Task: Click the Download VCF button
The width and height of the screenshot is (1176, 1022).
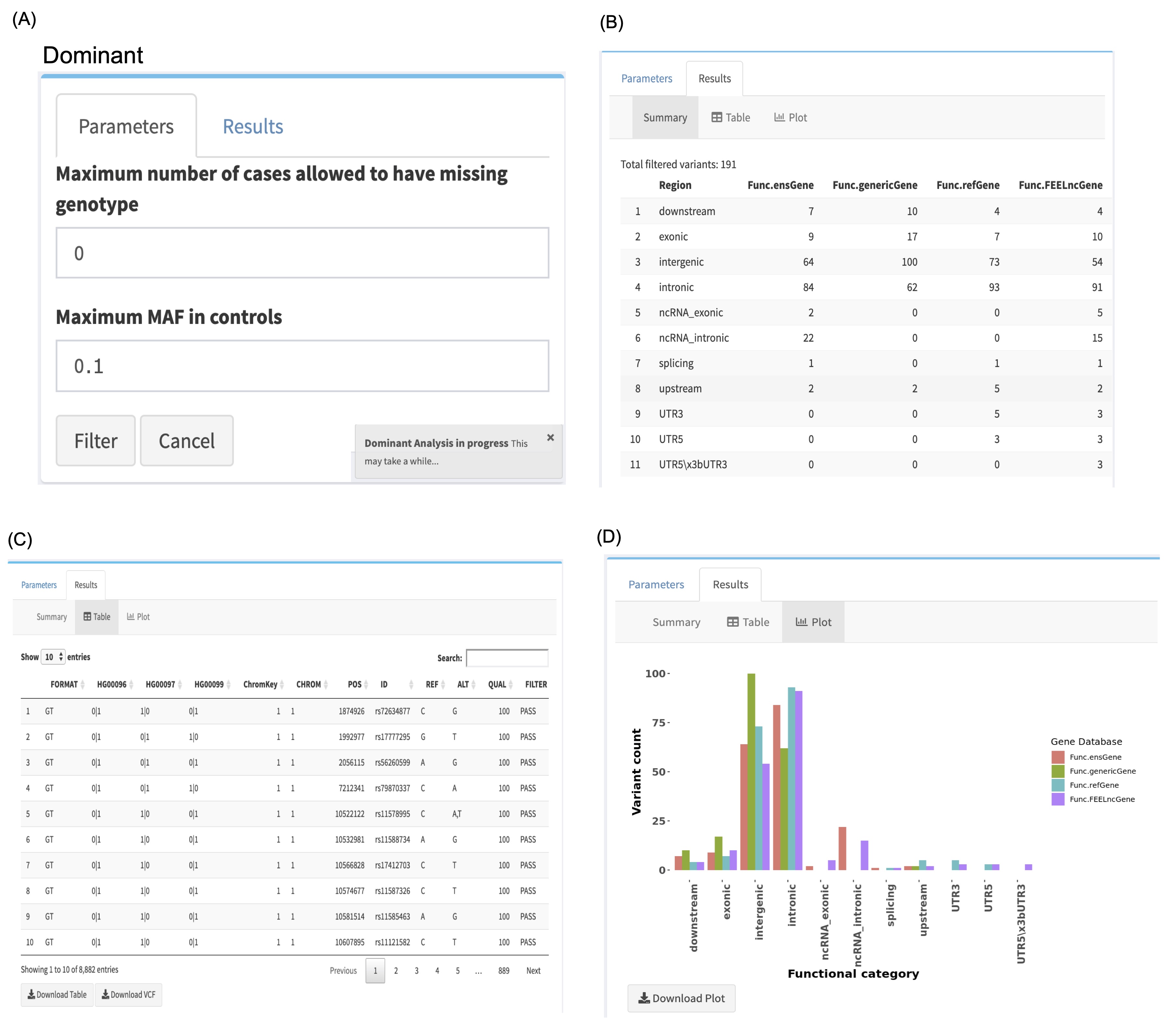Action: [x=128, y=995]
